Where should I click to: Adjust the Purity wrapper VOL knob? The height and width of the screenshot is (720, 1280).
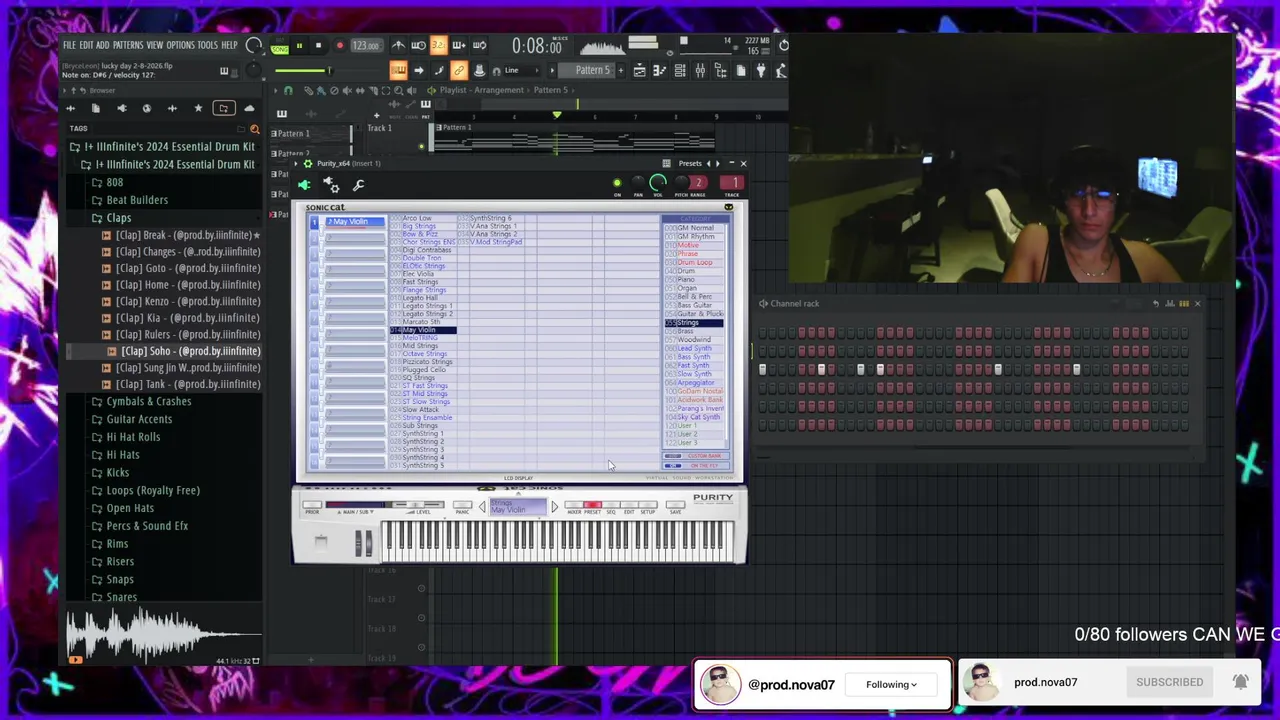click(x=658, y=183)
